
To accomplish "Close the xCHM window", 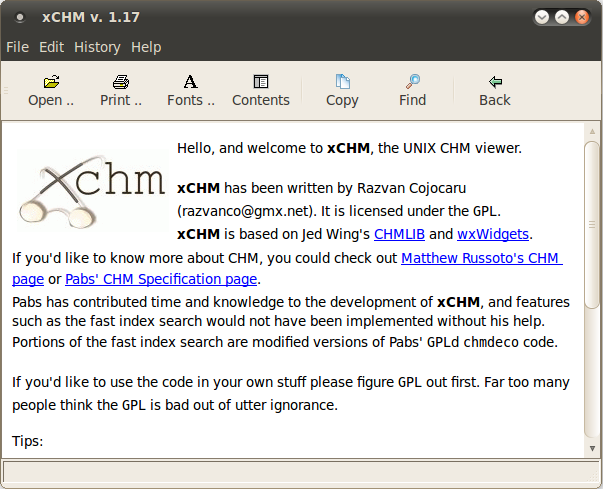I will click(582, 17).
